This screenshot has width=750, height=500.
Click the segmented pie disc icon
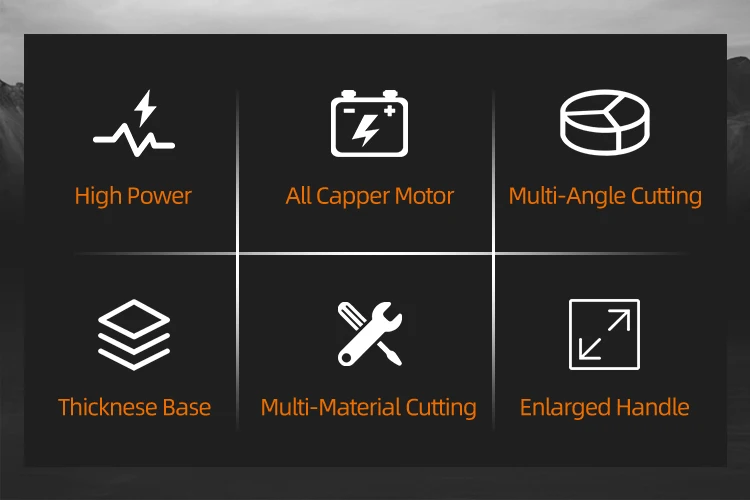pos(605,122)
